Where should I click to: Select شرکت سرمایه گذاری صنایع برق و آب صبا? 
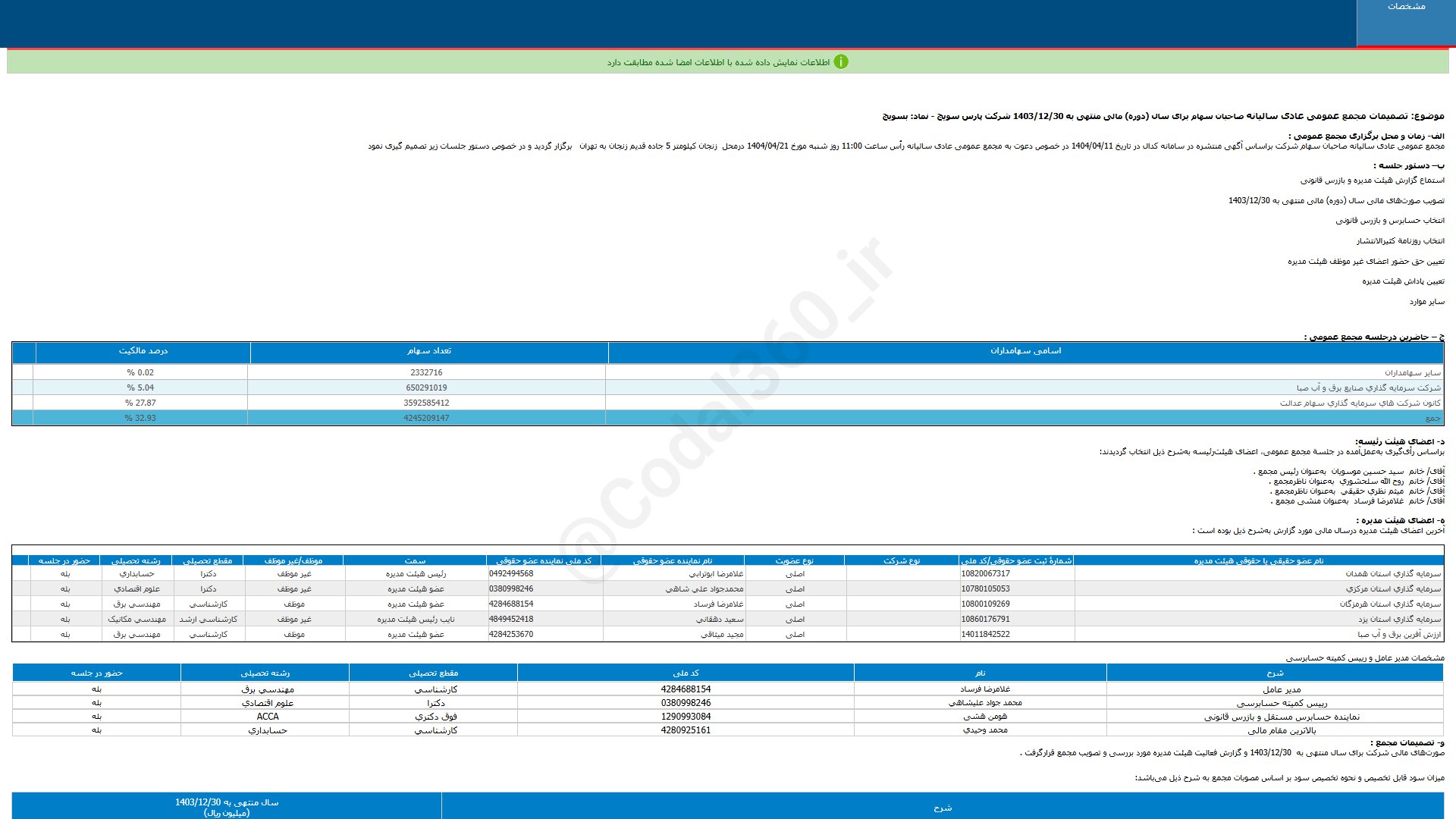point(1368,388)
